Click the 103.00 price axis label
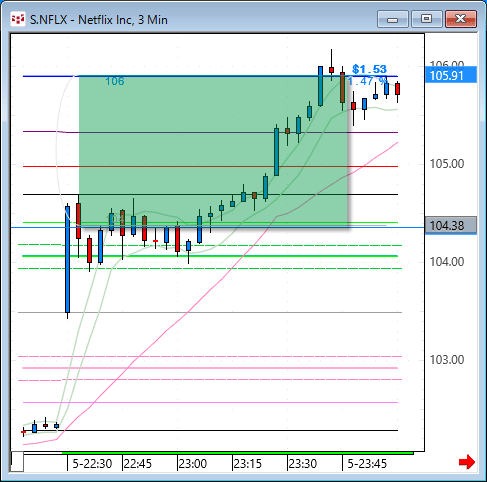The image size is (487, 482). tap(447, 360)
